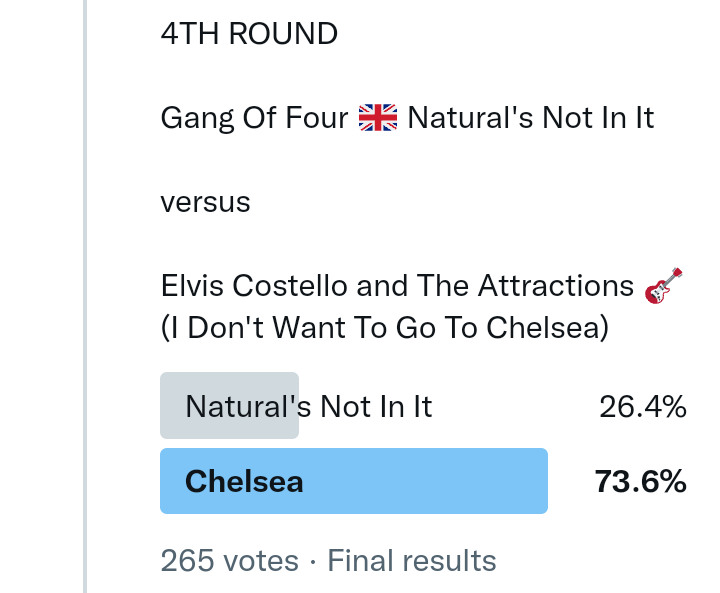The height and width of the screenshot is (593, 720).
Task: Click the UK flag emoji
Action: pyautogui.click(x=377, y=119)
